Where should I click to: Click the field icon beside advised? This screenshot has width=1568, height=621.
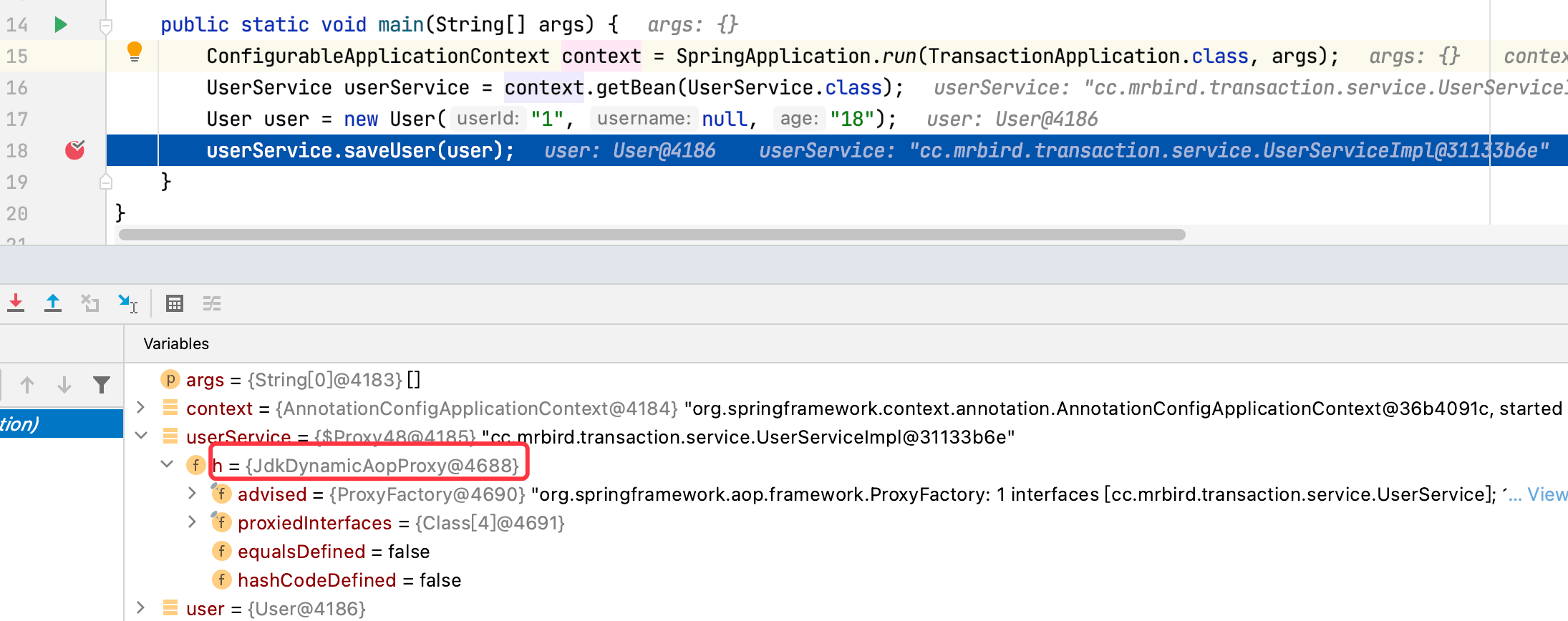click(x=221, y=494)
